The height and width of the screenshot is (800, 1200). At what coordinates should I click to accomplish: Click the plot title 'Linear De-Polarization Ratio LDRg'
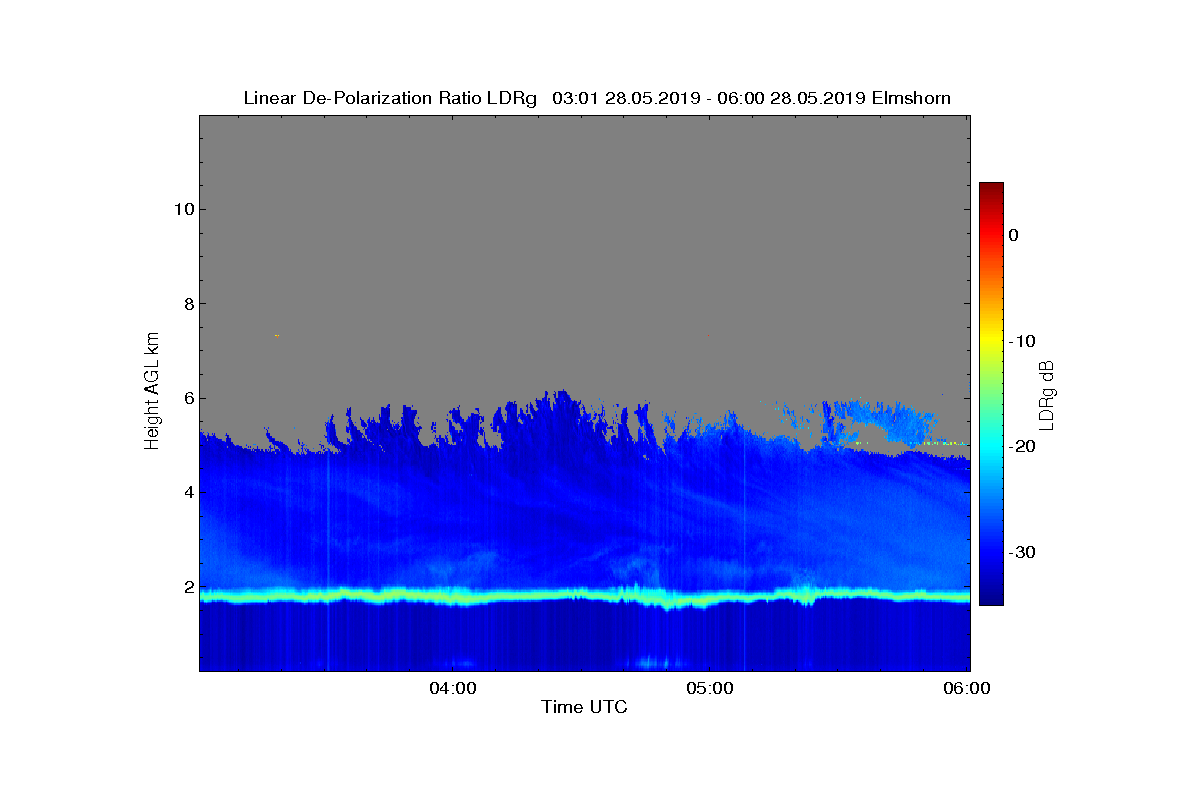[390, 98]
